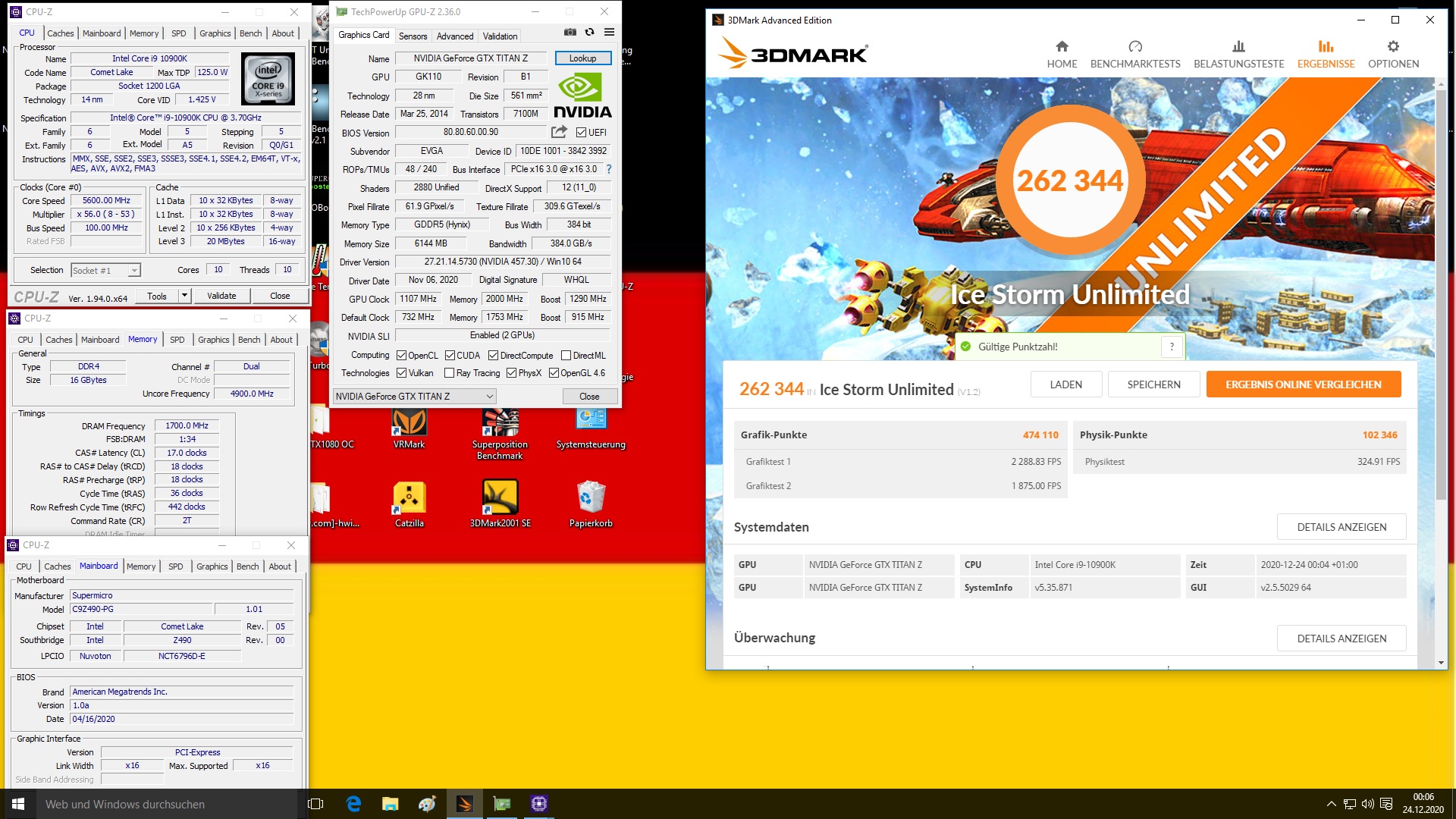Open Task View taskbar icon
The width and height of the screenshot is (1456, 819).
(315, 804)
